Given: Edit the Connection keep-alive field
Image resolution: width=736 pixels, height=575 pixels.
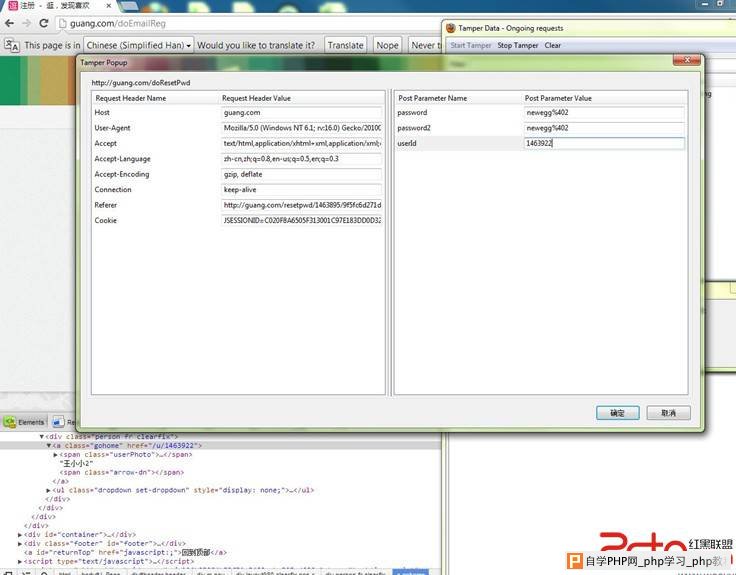Looking at the screenshot, I should tap(301, 190).
